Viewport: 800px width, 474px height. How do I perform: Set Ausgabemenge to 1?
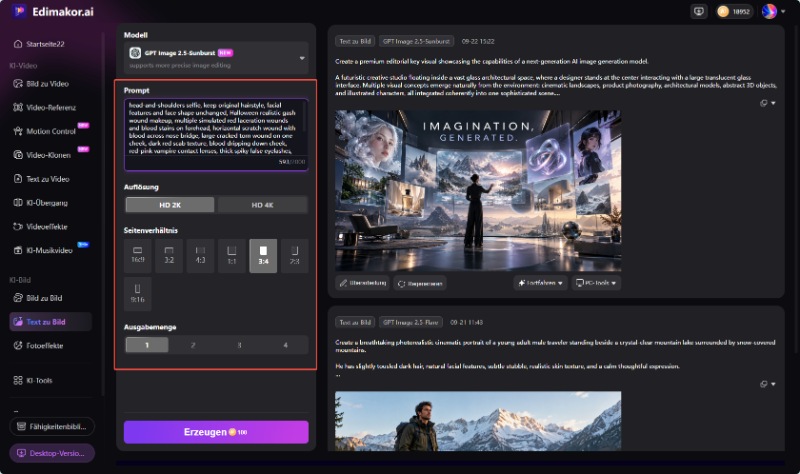click(x=147, y=345)
